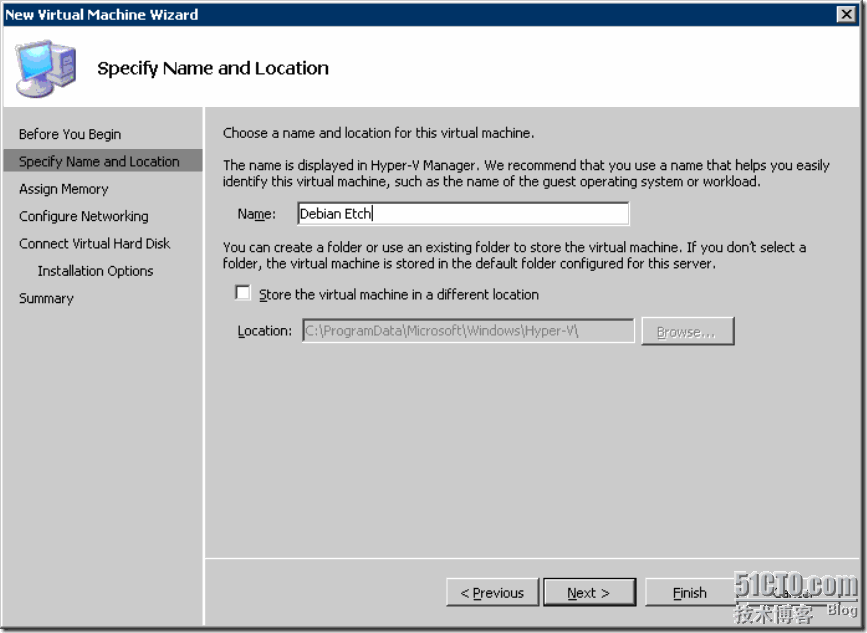867x633 pixels.
Task: Click the 'Name:' label
Action: (x=256, y=214)
